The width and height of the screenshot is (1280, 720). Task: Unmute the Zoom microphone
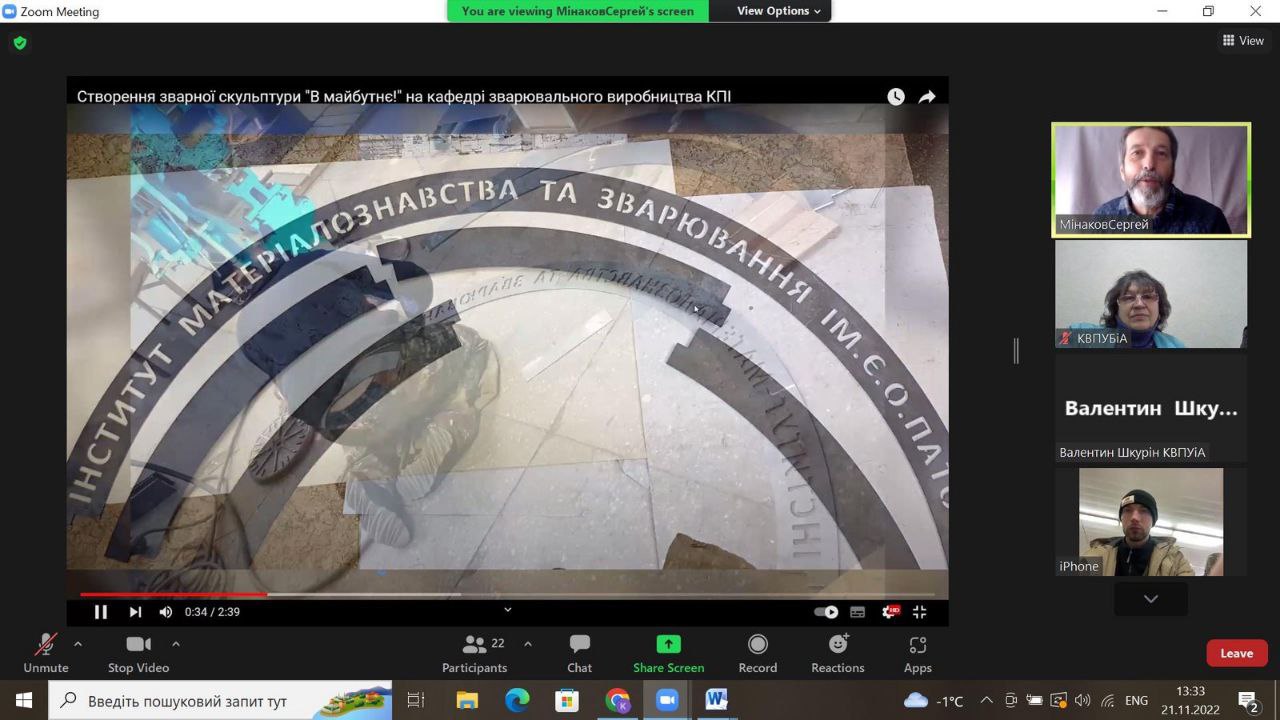coord(46,654)
